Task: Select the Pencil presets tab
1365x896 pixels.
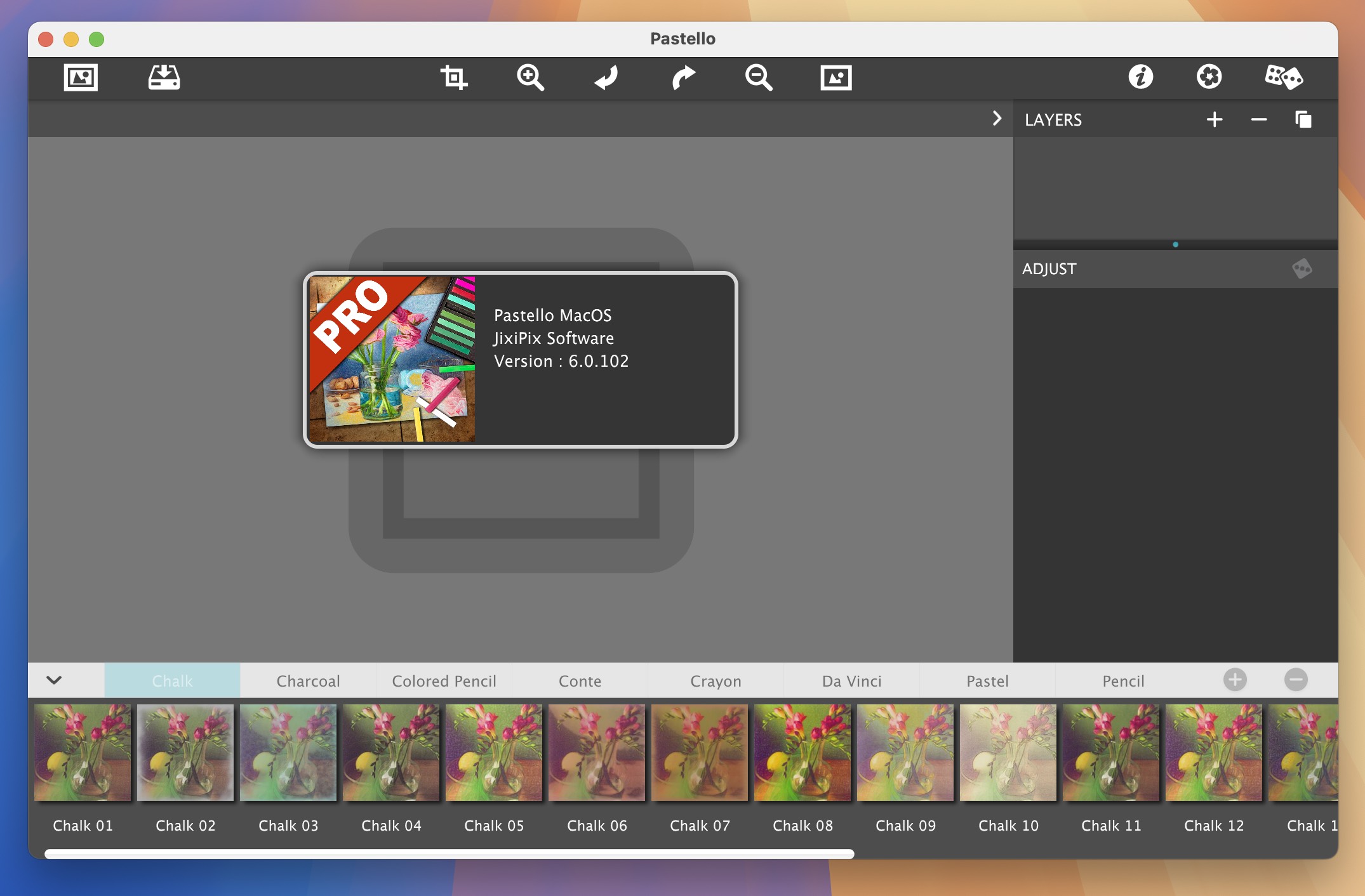Action: pyautogui.click(x=1123, y=681)
